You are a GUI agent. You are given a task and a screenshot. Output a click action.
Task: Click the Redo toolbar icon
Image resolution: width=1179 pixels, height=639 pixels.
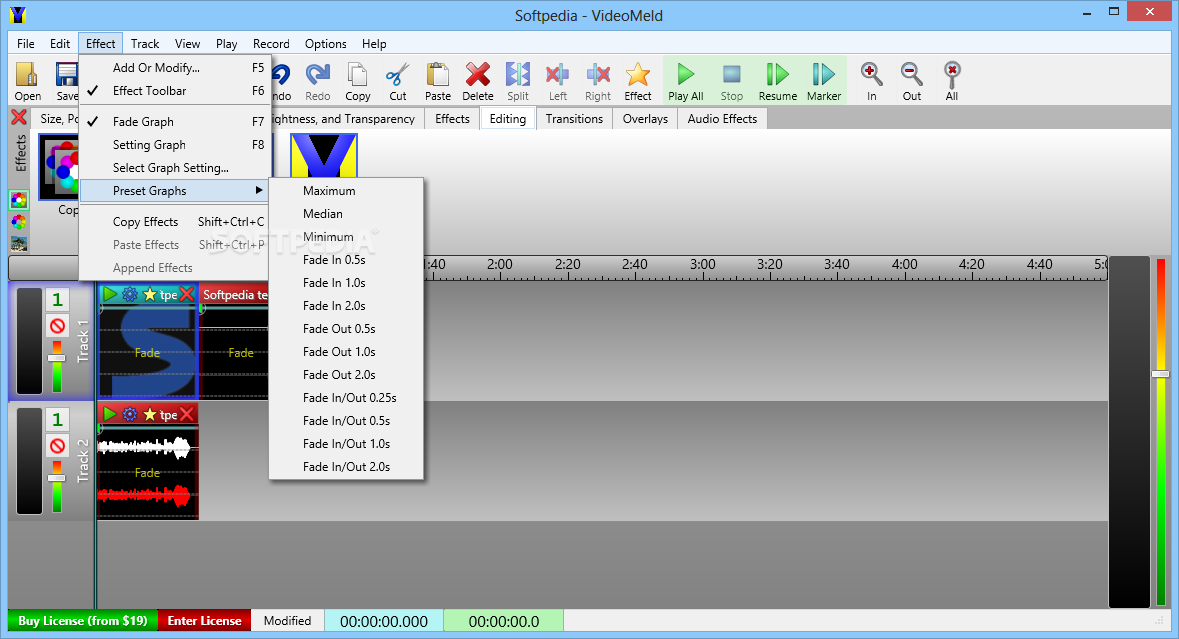[317, 81]
